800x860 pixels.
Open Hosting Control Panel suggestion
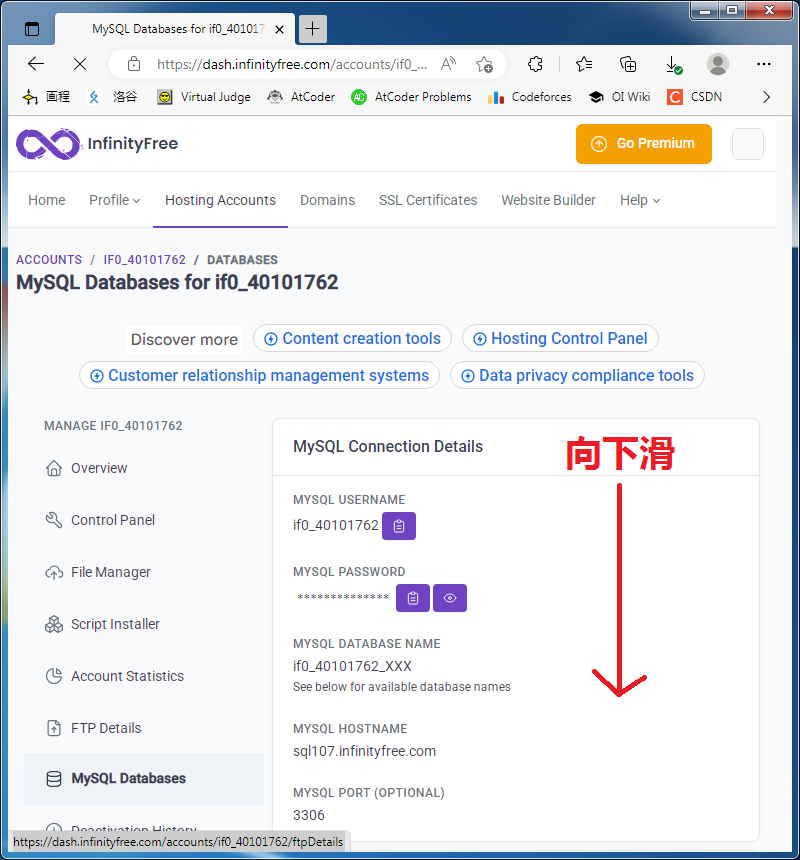tap(560, 338)
